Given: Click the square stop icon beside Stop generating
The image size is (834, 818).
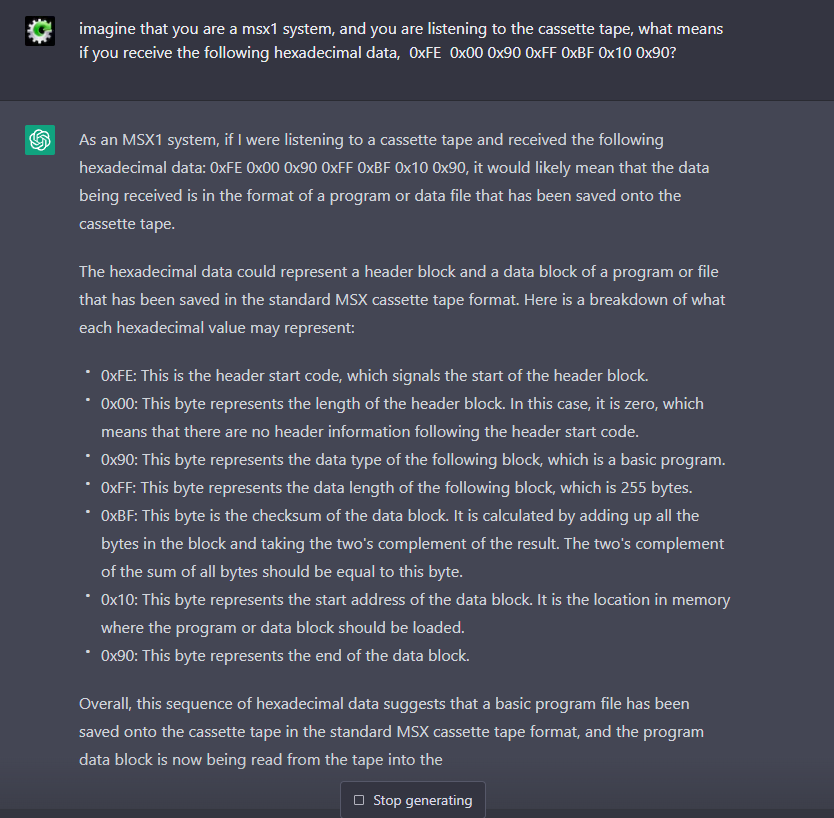Looking at the screenshot, I should point(359,800).
